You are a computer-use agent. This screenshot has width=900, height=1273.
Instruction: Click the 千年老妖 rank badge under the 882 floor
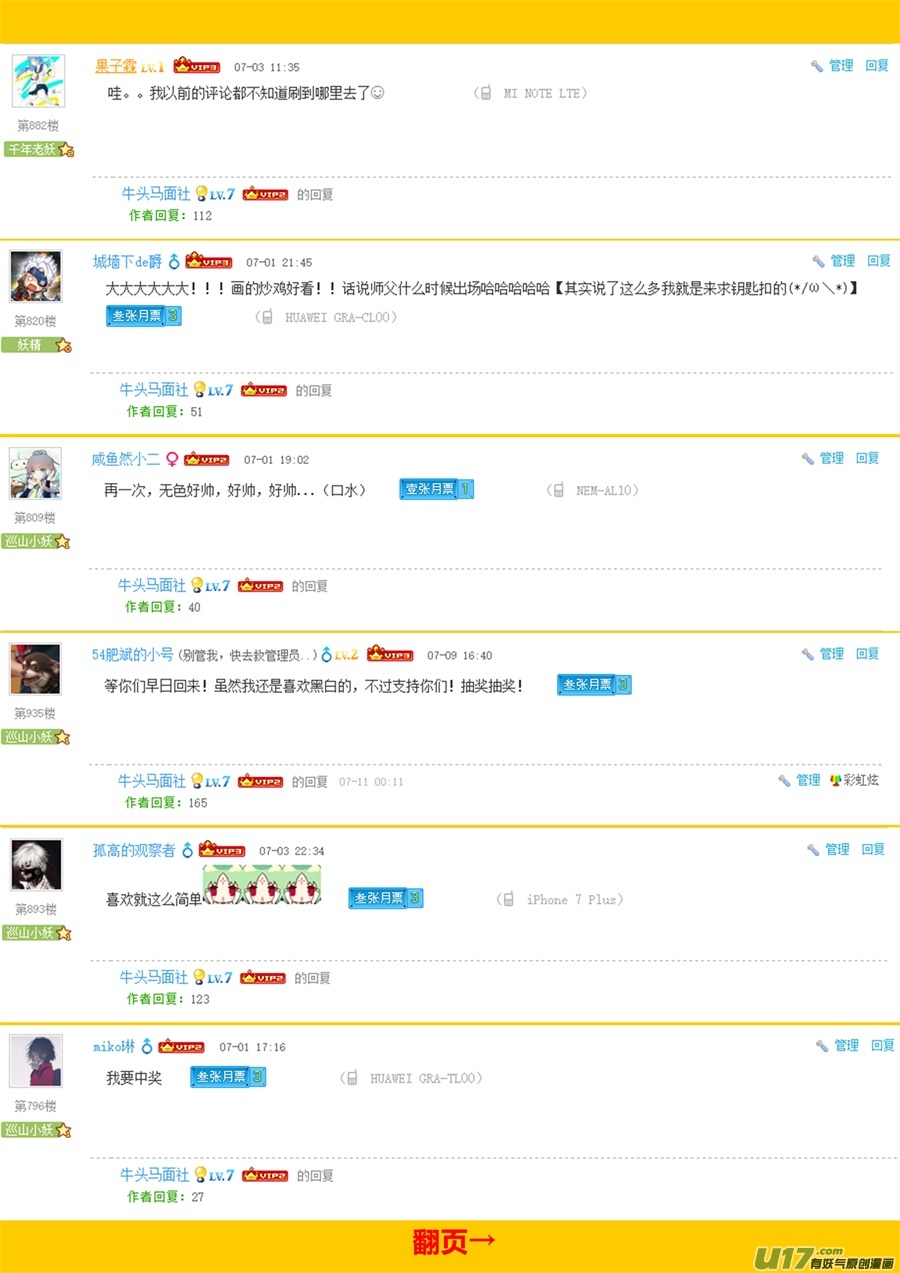point(40,149)
